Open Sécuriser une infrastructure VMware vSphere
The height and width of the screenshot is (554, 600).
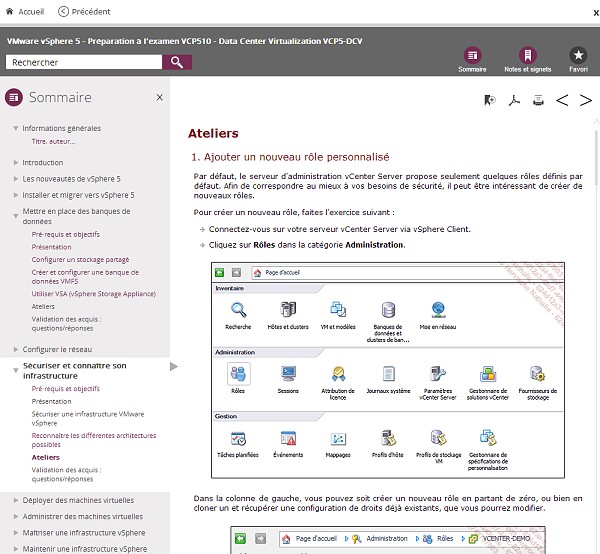(88, 419)
